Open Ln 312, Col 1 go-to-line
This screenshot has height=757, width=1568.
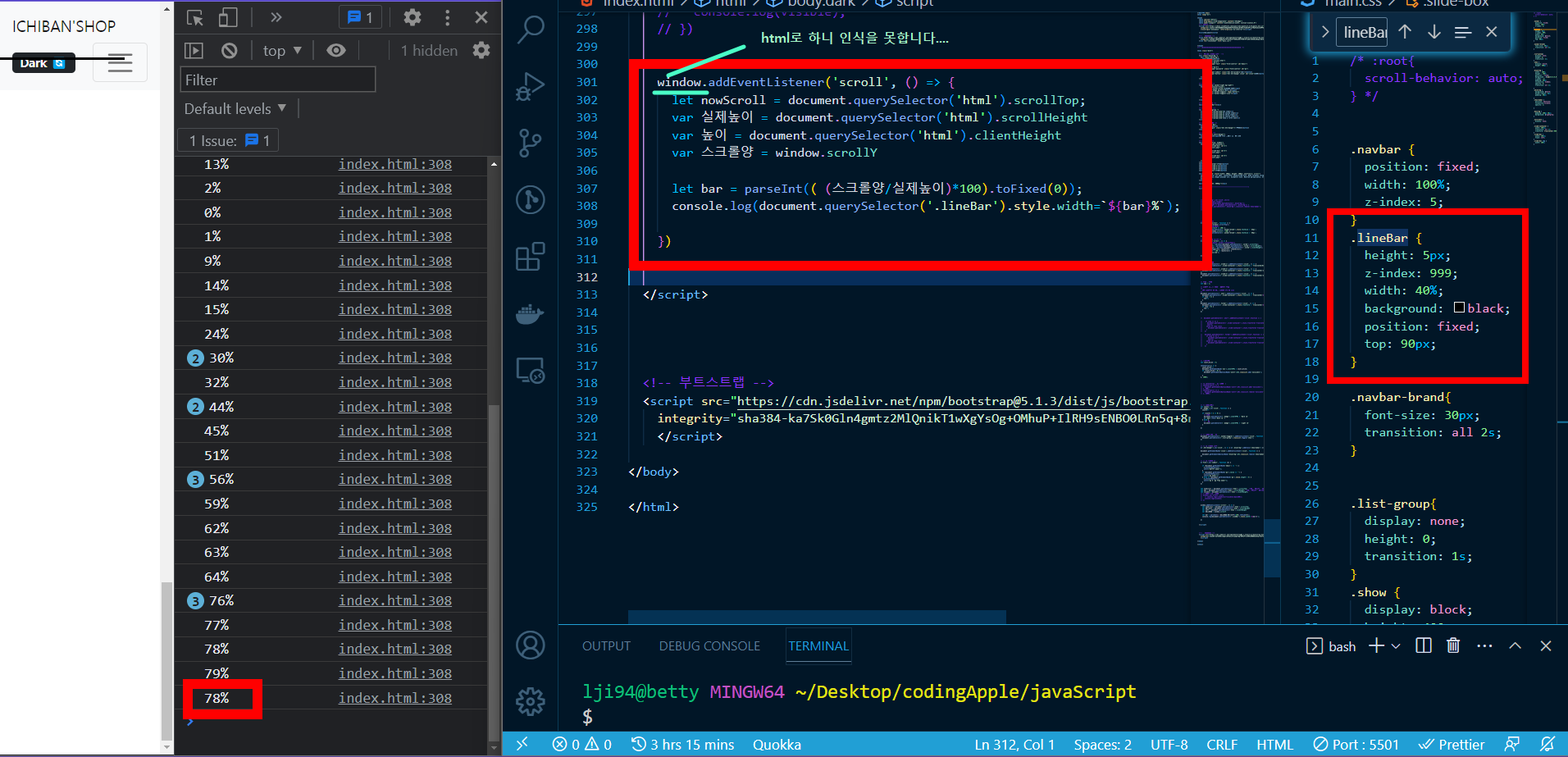[x=1014, y=744]
